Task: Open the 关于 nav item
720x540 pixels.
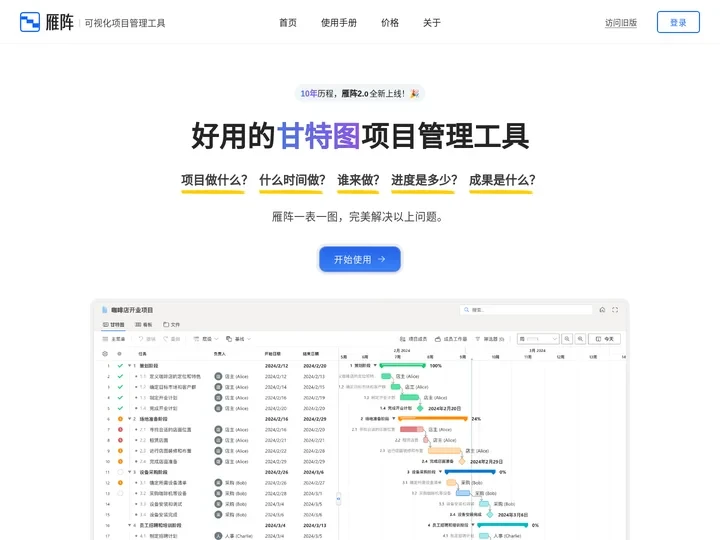Action: click(x=432, y=22)
